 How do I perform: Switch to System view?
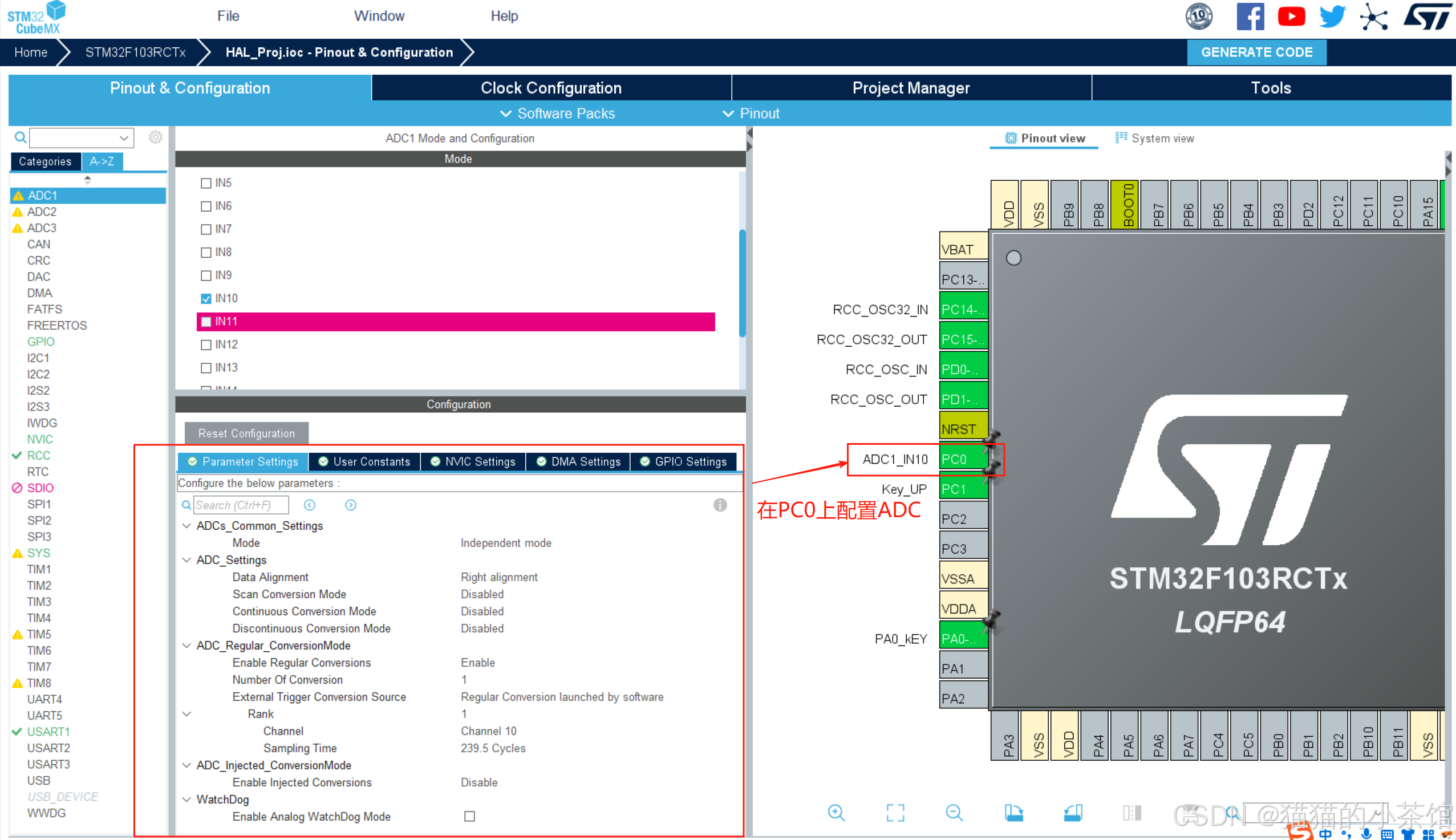(1155, 139)
